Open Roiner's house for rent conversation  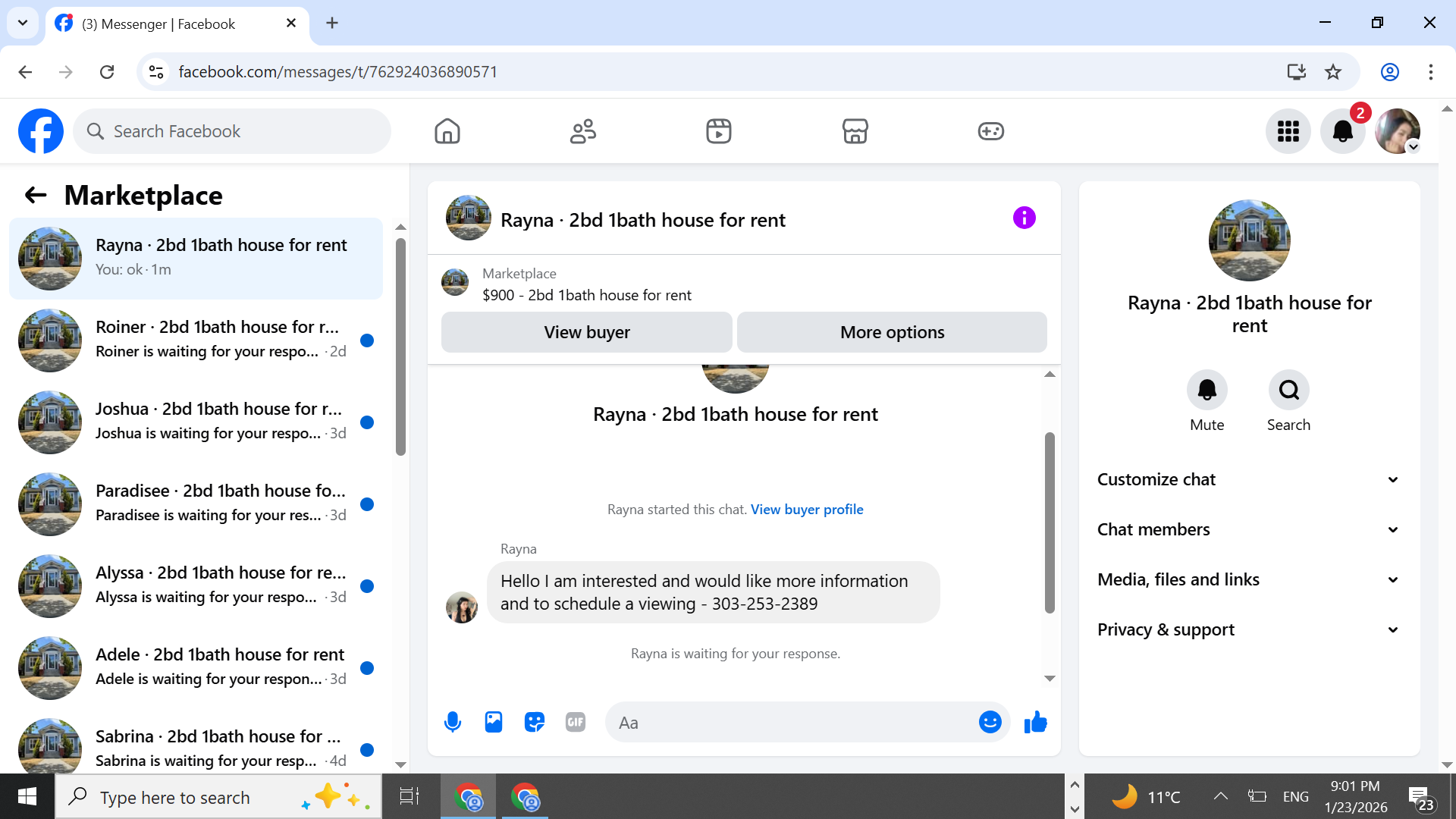pos(196,340)
